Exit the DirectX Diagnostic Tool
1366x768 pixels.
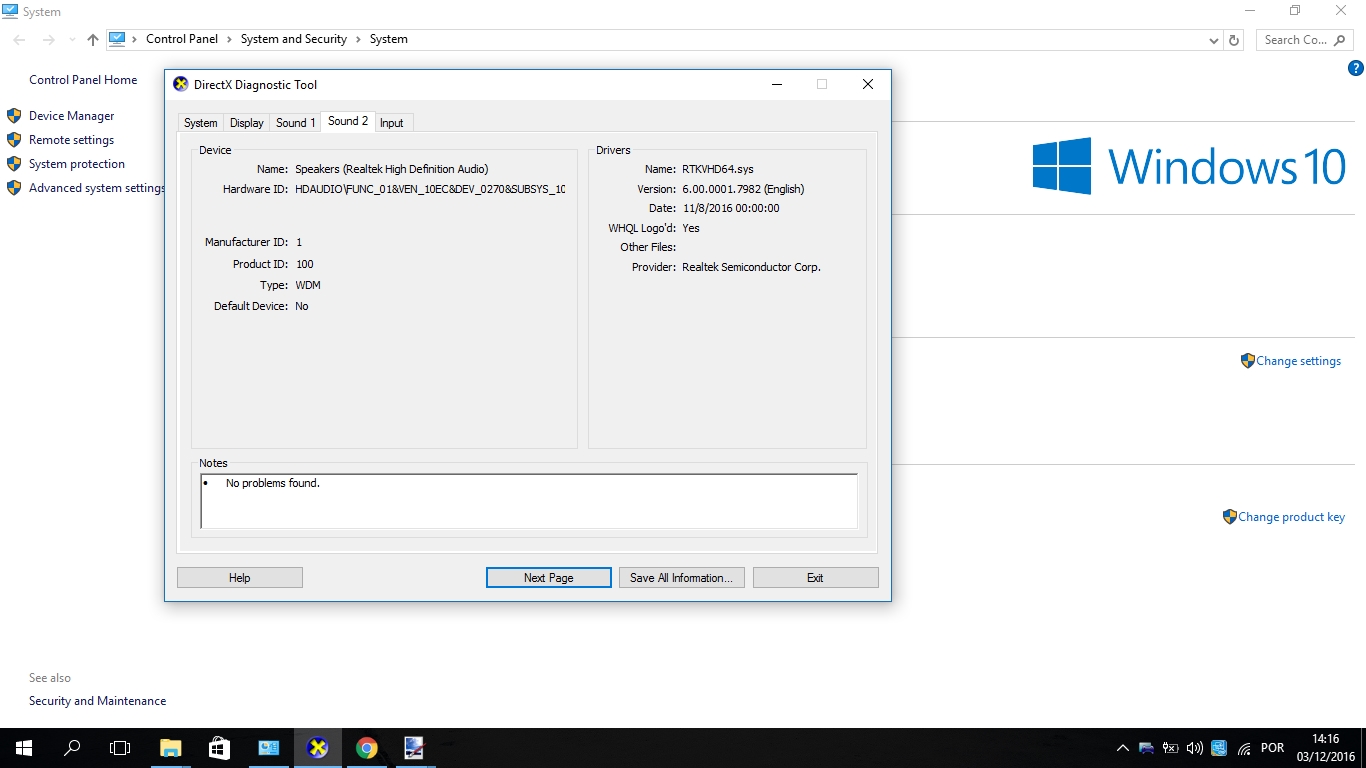click(815, 578)
